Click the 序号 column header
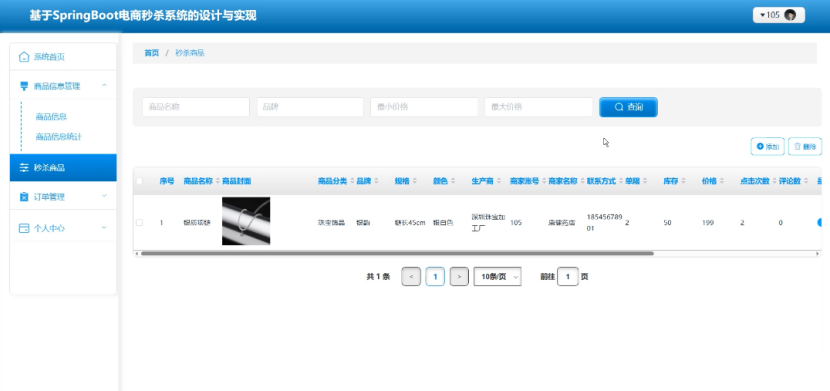The width and height of the screenshot is (830, 391). (167, 181)
